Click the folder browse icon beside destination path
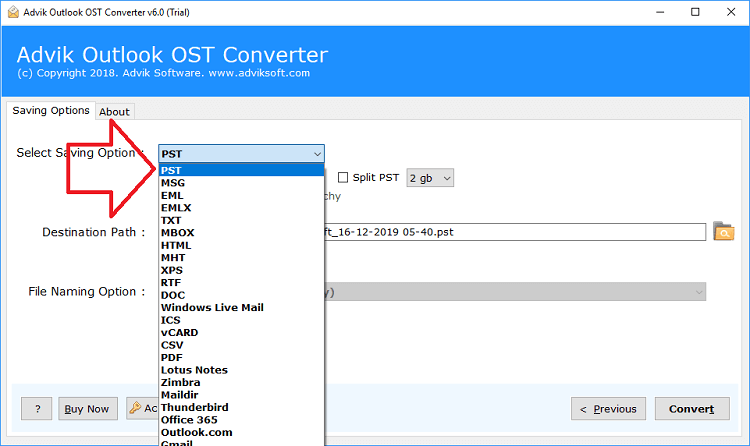Image resolution: width=750 pixels, height=446 pixels. (x=723, y=231)
